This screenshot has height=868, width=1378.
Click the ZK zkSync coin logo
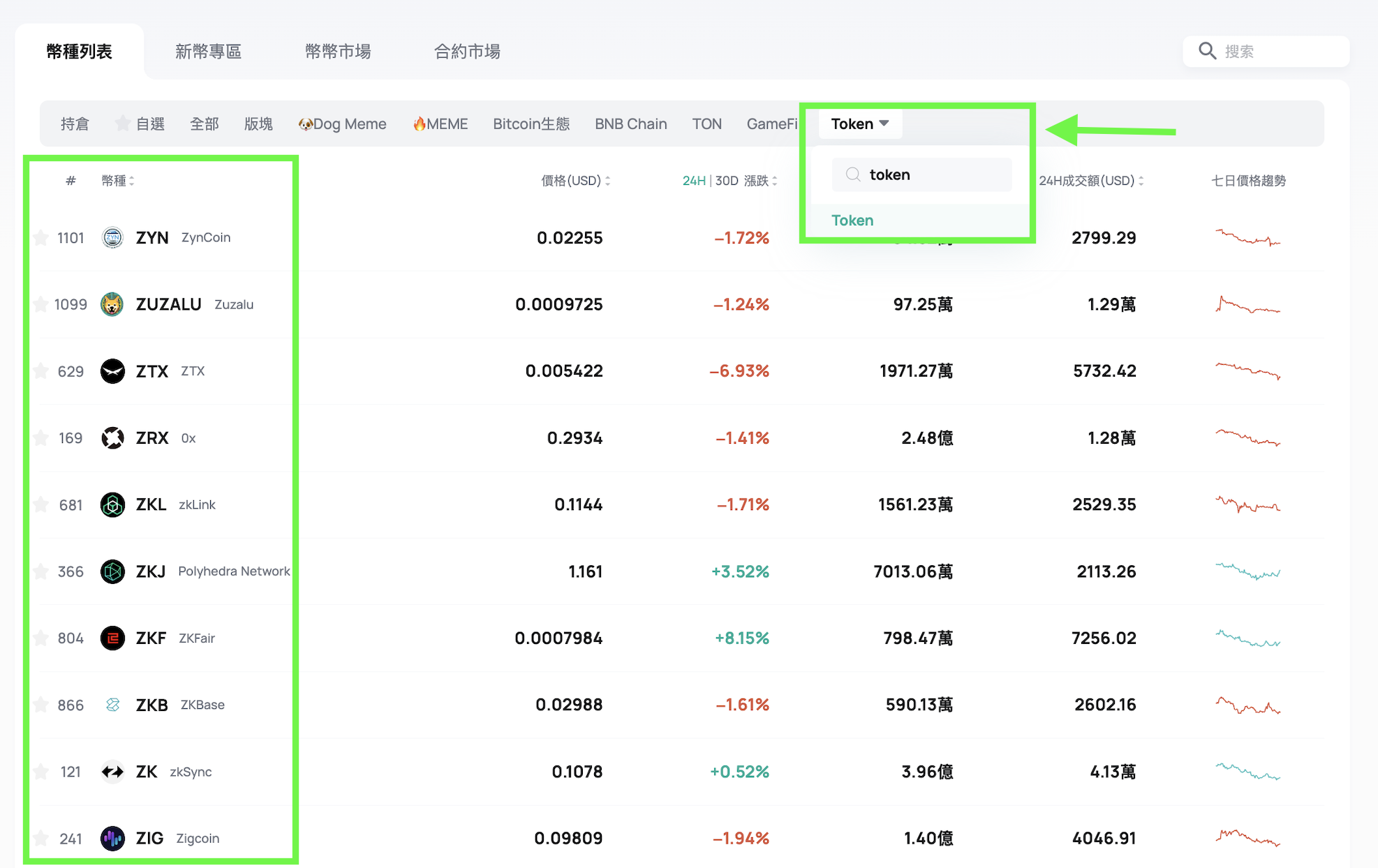[112, 772]
